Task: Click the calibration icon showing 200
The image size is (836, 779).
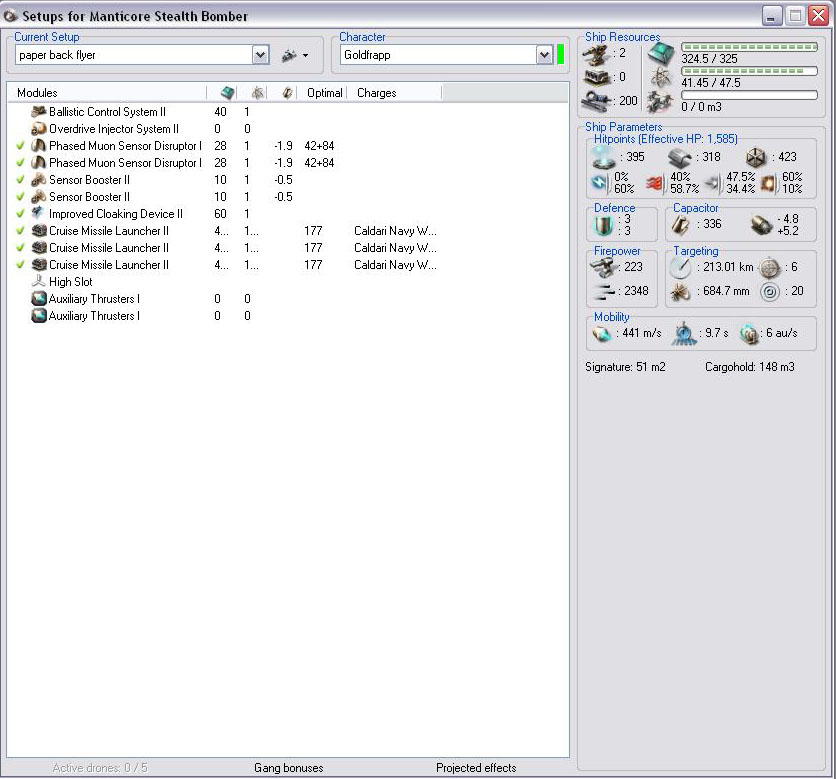Action: tap(597, 101)
